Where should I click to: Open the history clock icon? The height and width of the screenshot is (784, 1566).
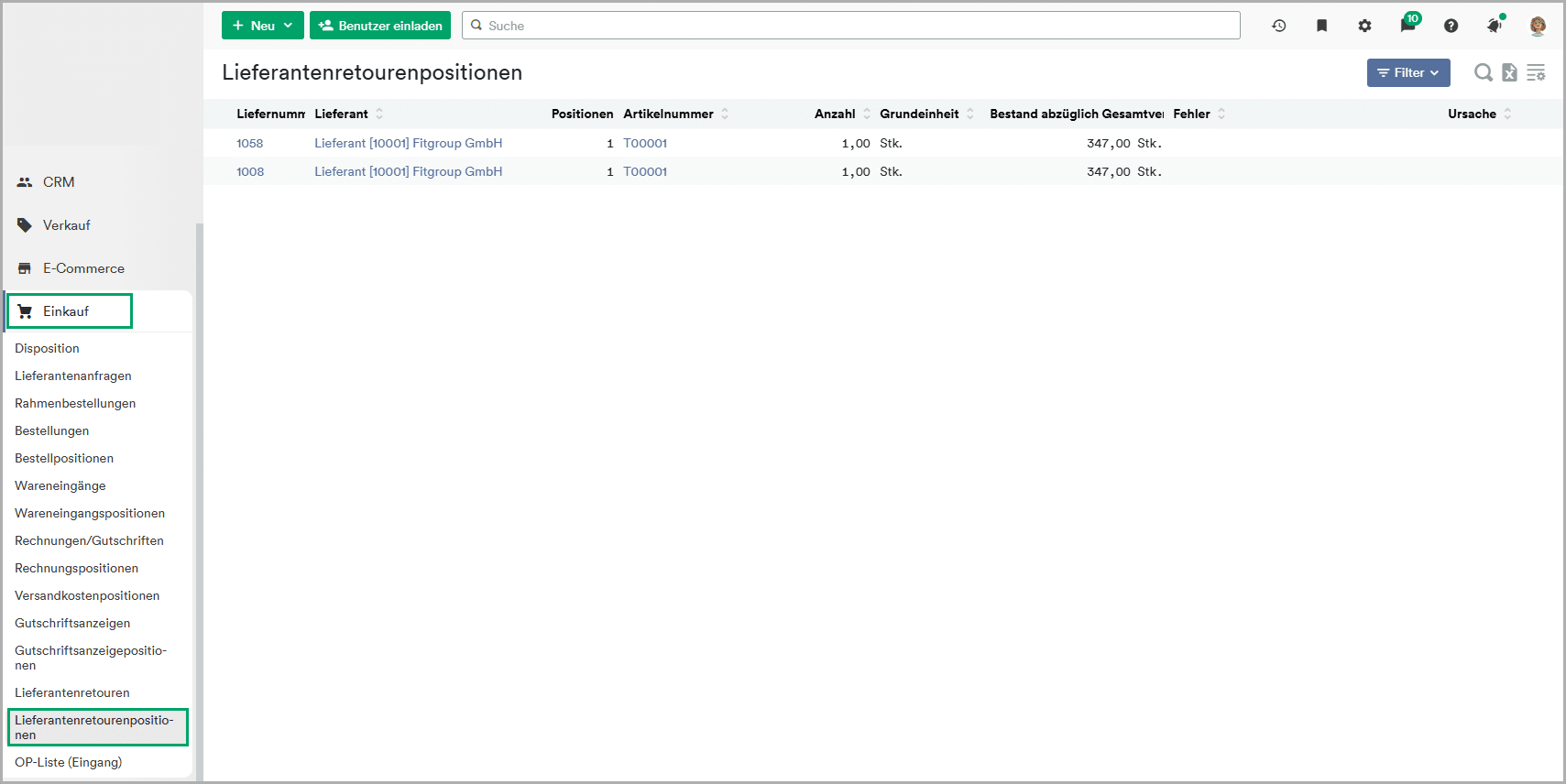click(x=1278, y=26)
